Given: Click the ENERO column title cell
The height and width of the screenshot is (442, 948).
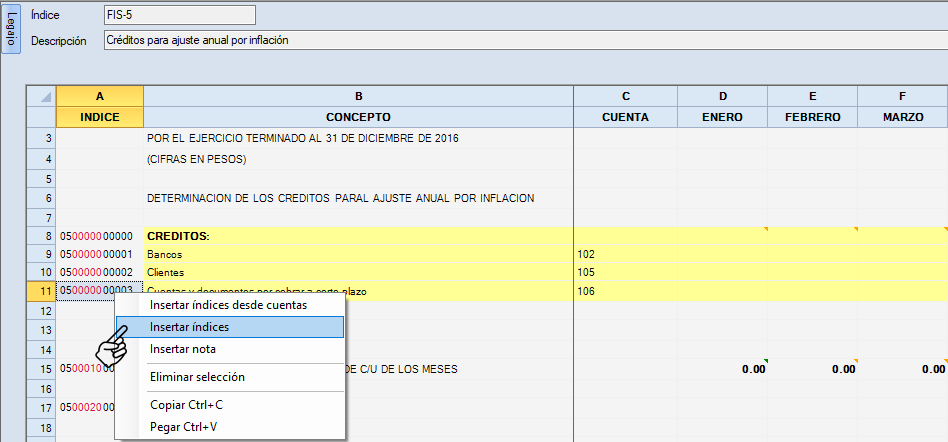Looking at the screenshot, I should coord(722,117).
